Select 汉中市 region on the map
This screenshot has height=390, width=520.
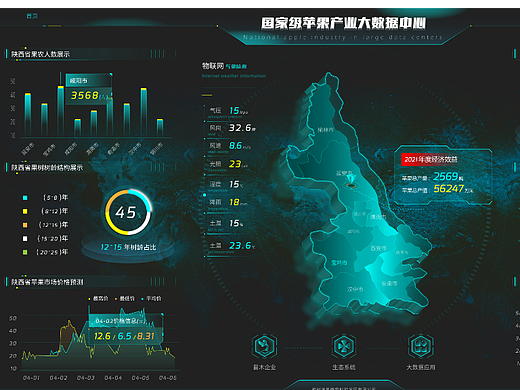pyautogui.click(x=355, y=289)
